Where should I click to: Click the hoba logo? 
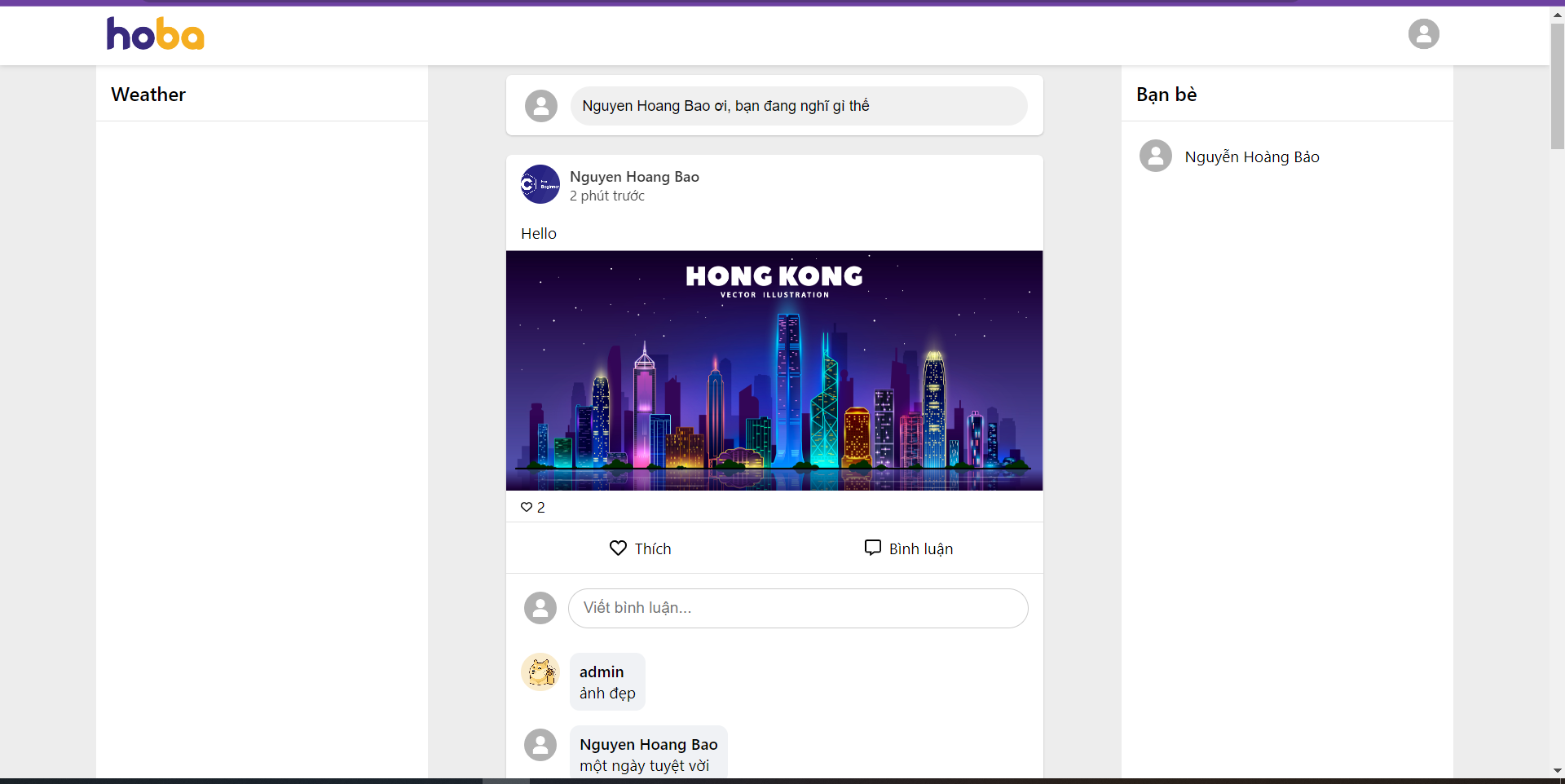154,33
